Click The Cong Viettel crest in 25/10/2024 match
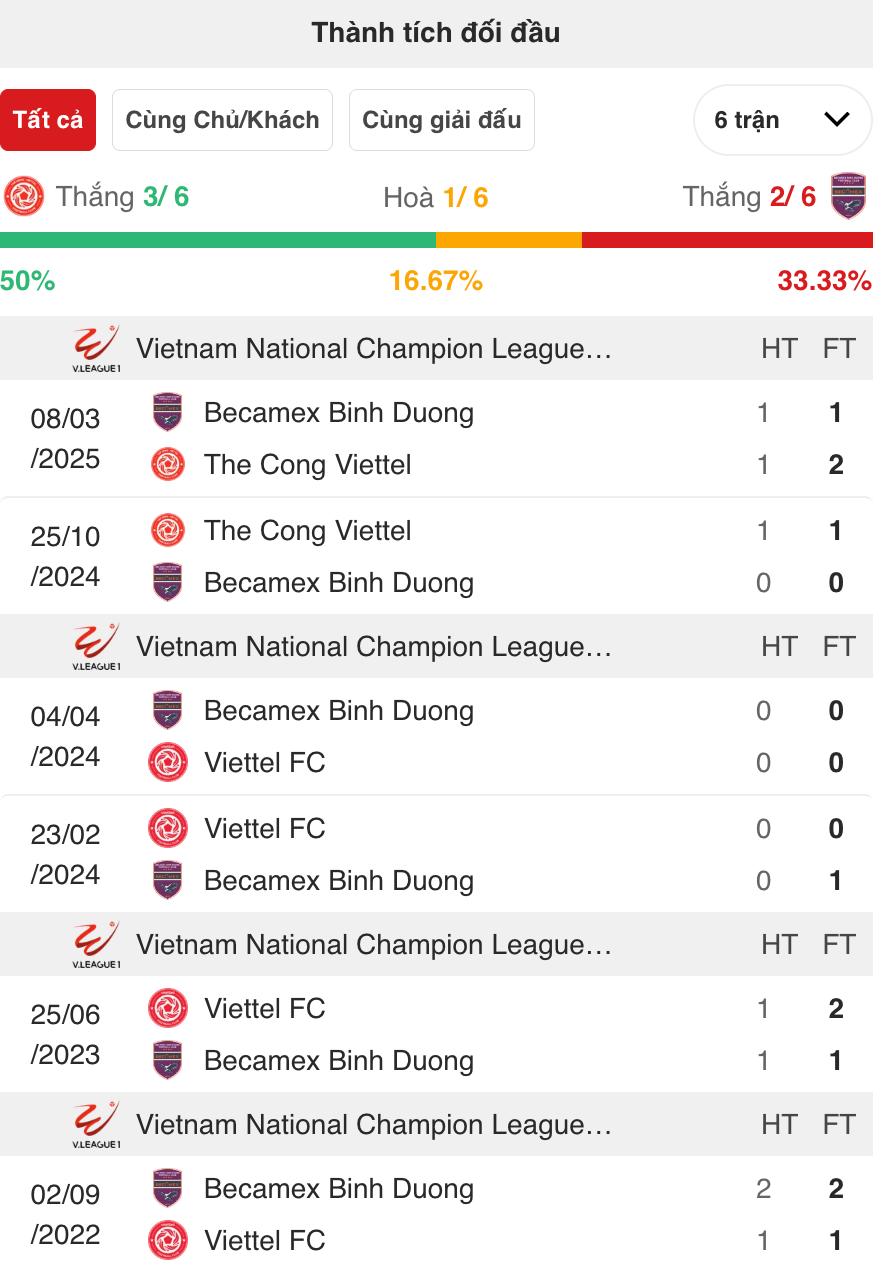 (x=168, y=531)
